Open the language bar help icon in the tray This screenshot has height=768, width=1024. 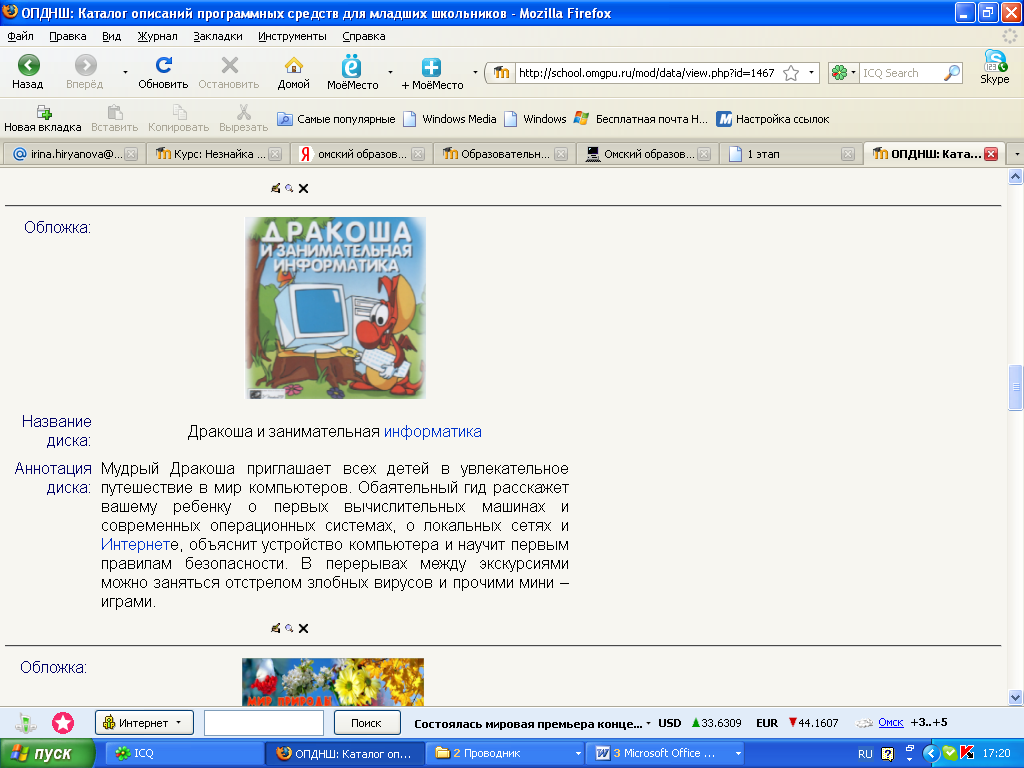(x=888, y=754)
